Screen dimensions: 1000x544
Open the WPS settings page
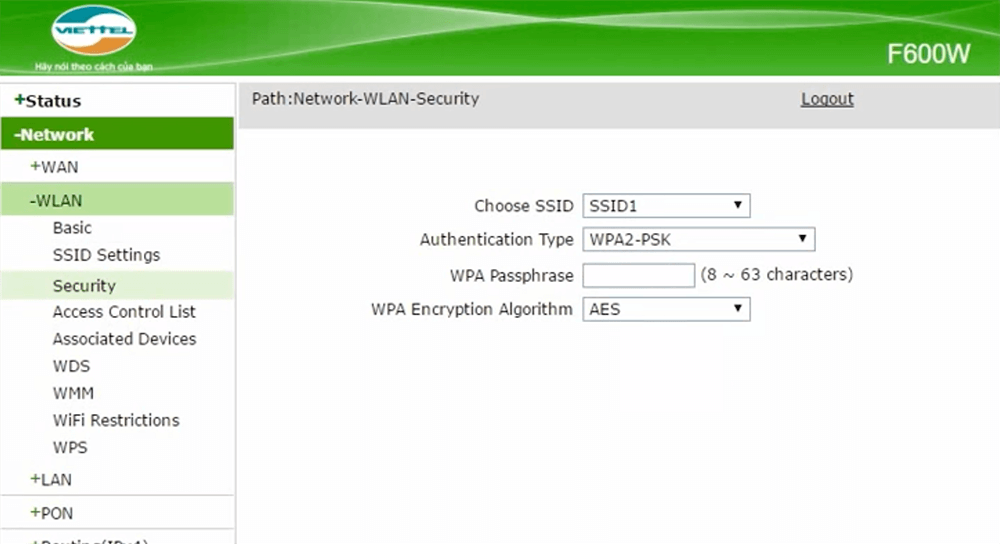tap(70, 447)
